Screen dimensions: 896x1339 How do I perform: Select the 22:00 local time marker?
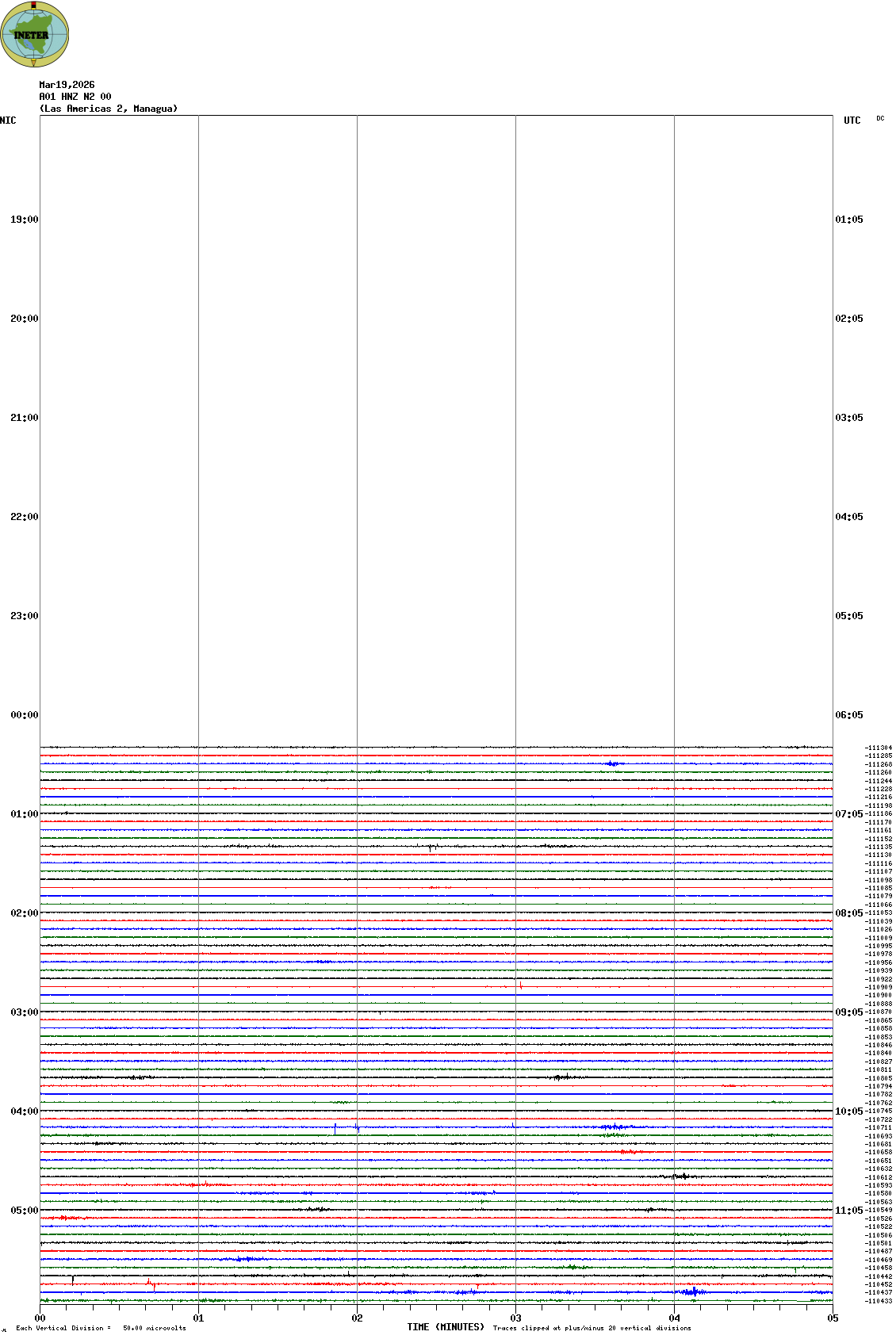24,517
